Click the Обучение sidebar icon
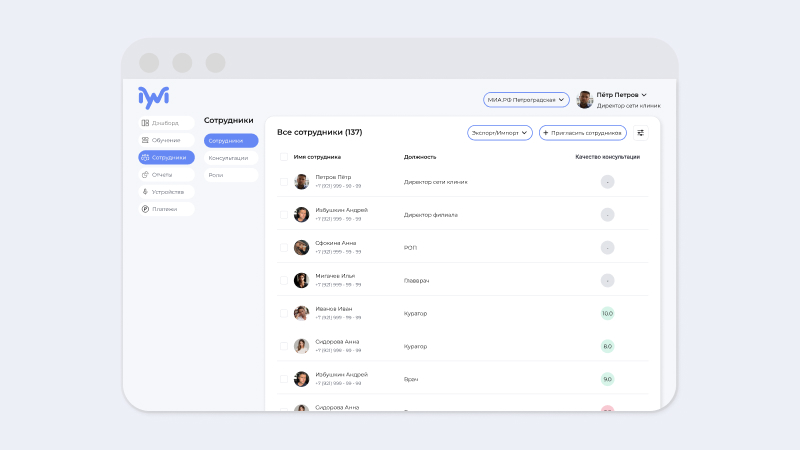800x450 pixels. coord(145,140)
